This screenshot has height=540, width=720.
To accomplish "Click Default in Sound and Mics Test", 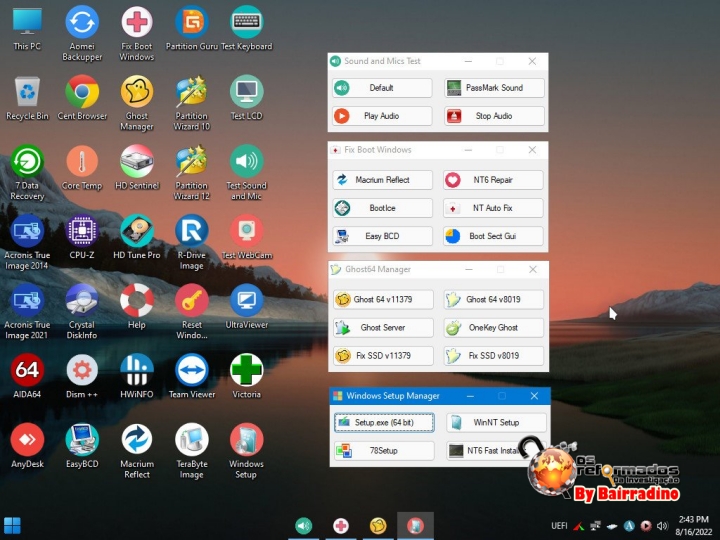I will click(382, 88).
